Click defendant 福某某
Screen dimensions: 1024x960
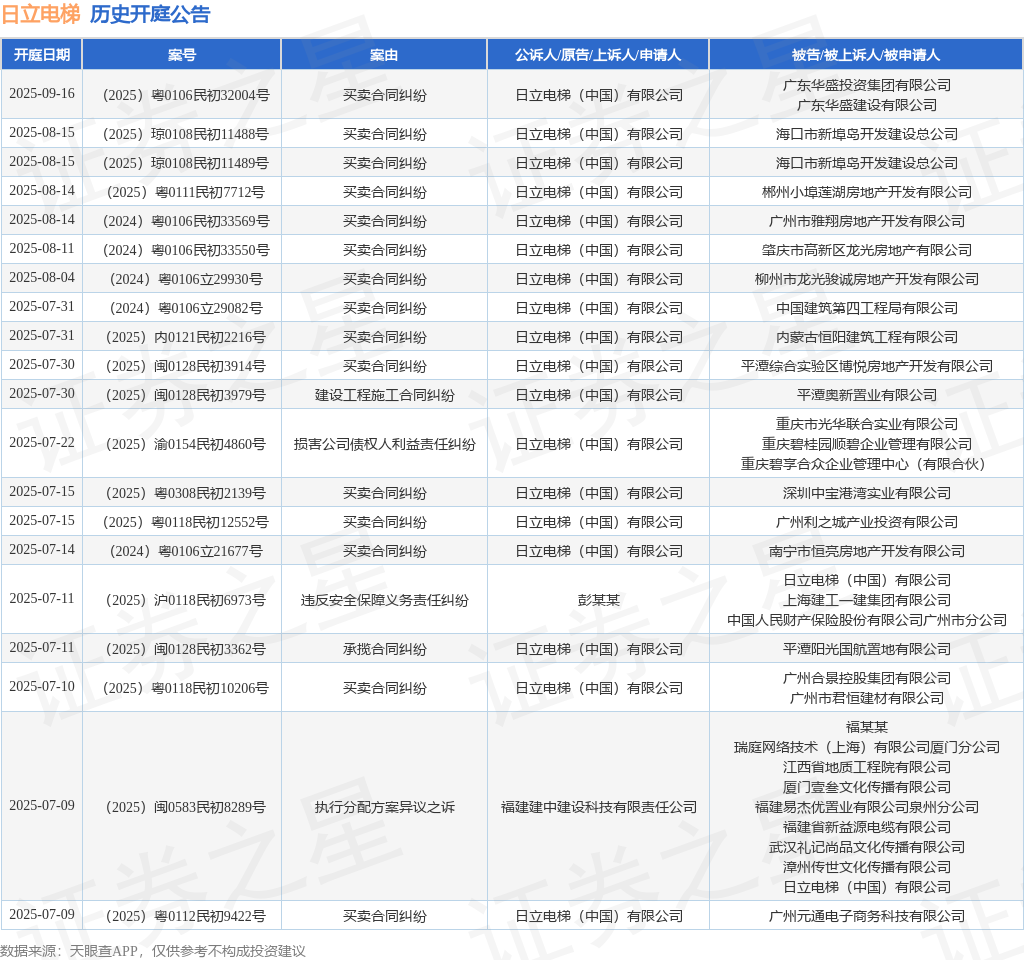(x=867, y=728)
